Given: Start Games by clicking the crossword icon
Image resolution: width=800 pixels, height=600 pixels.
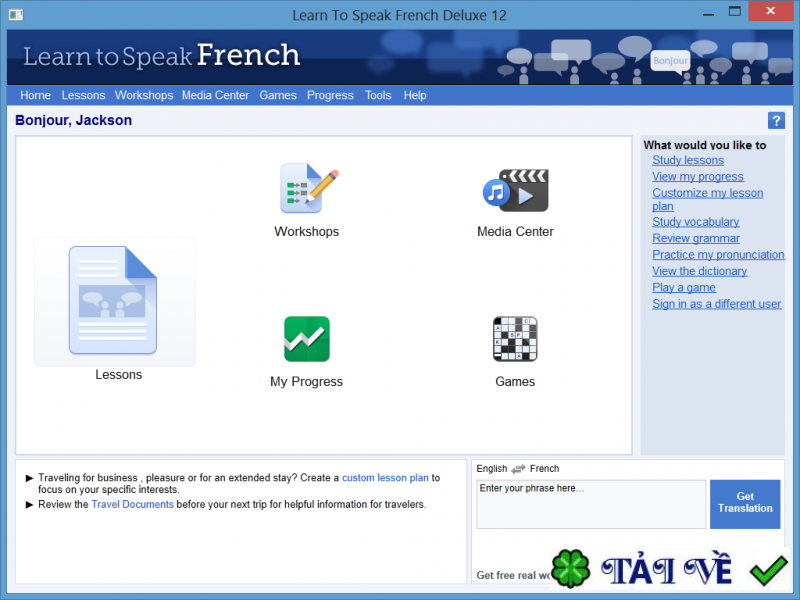Looking at the screenshot, I should [x=514, y=339].
